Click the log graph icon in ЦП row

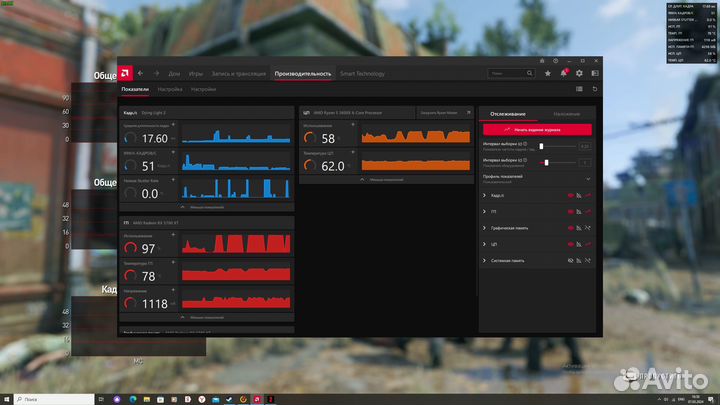(588, 244)
